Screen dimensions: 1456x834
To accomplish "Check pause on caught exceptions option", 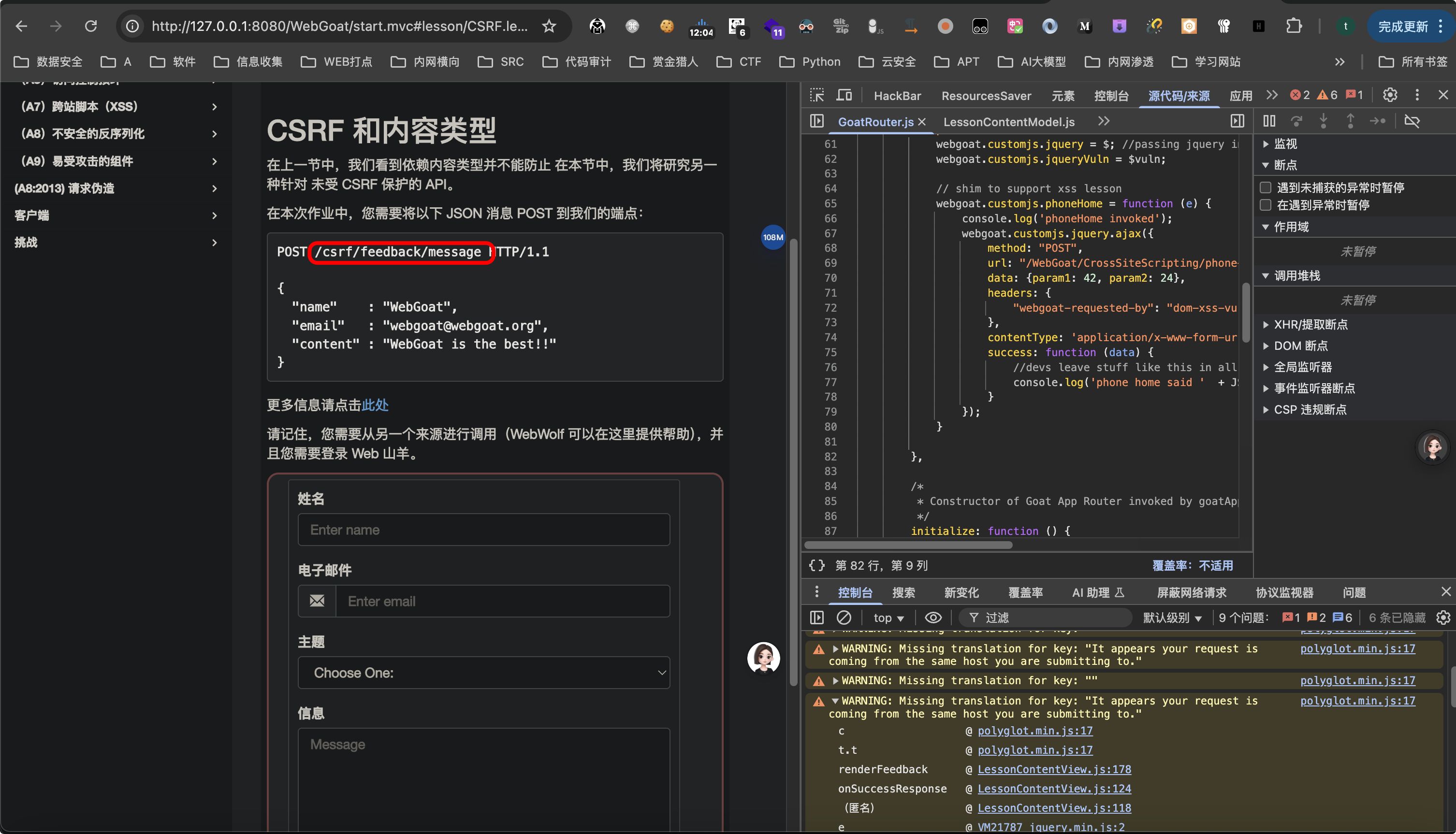I will pos(1266,205).
